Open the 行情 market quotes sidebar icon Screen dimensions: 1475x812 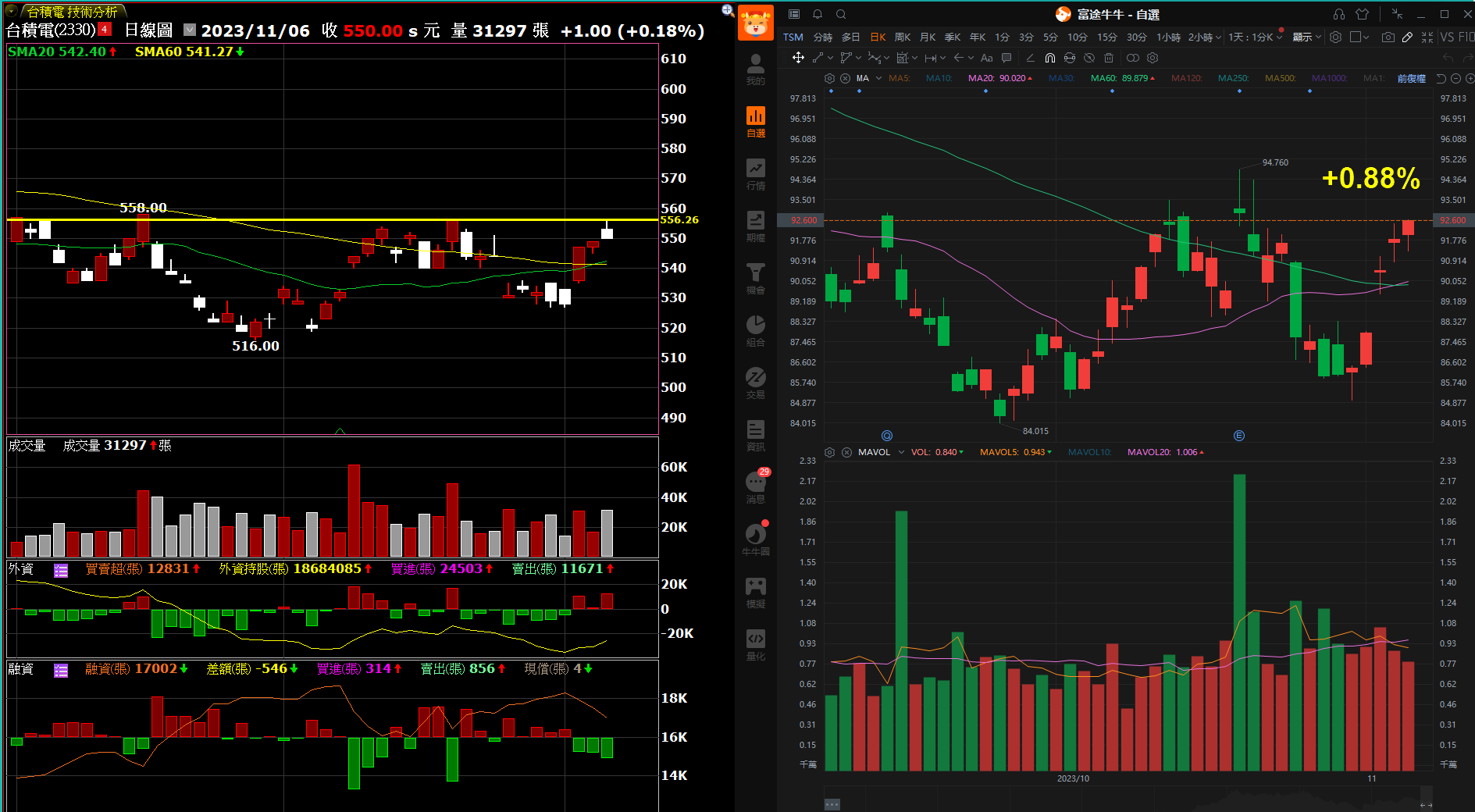(755, 174)
